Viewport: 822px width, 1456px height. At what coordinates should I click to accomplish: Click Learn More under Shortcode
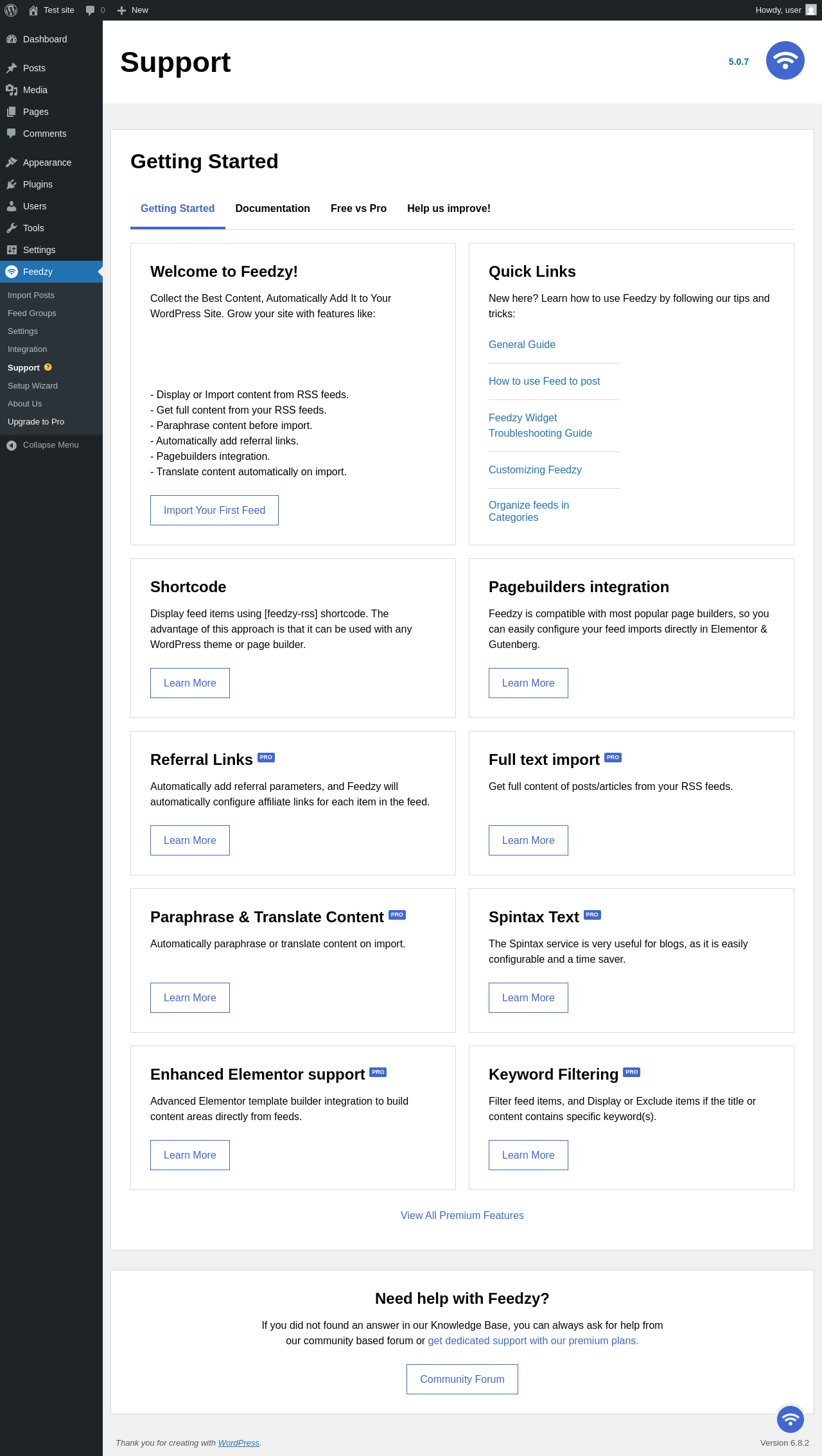click(x=190, y=683)
